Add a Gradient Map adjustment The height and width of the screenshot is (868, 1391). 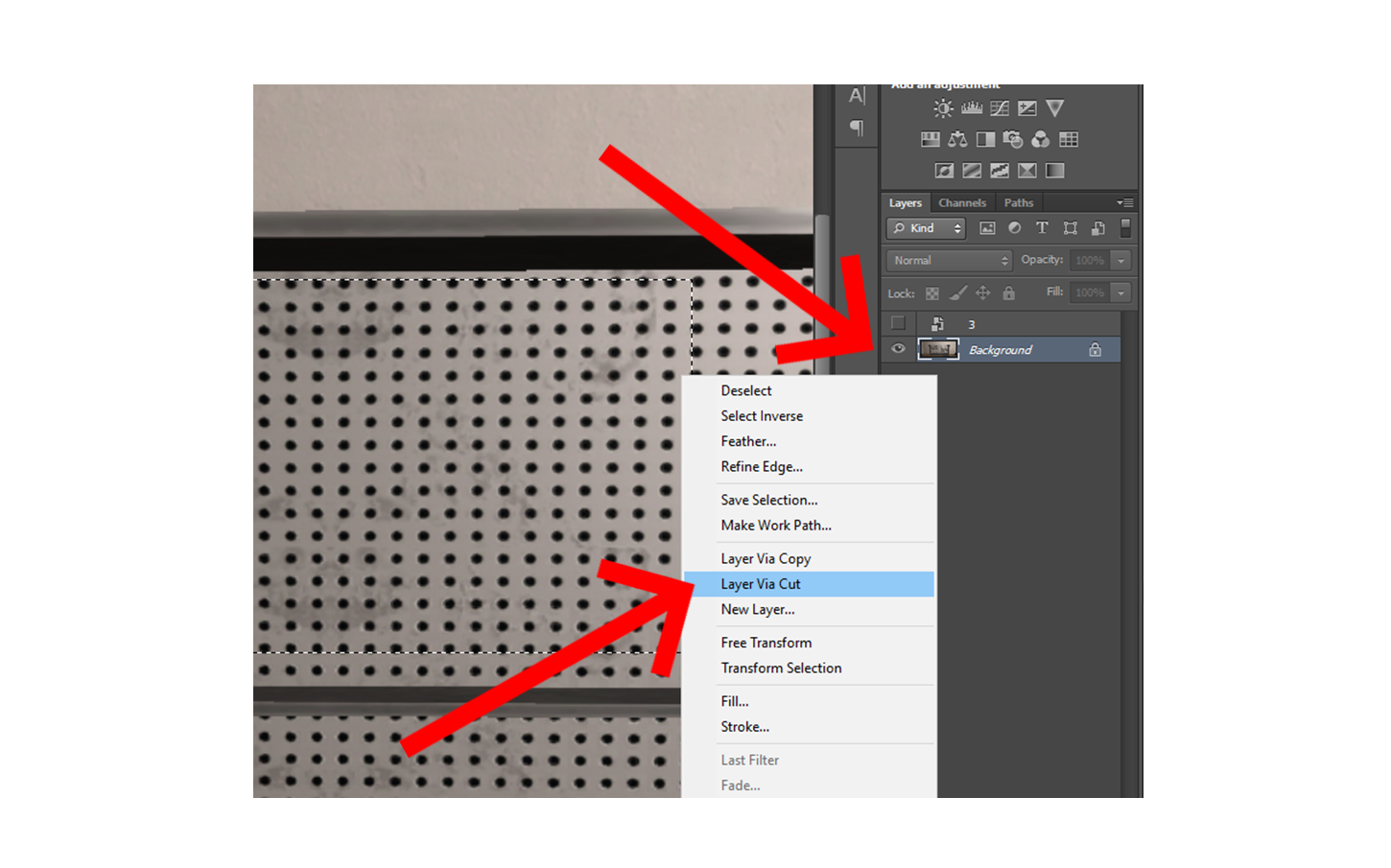click(x=1055, y=171)
